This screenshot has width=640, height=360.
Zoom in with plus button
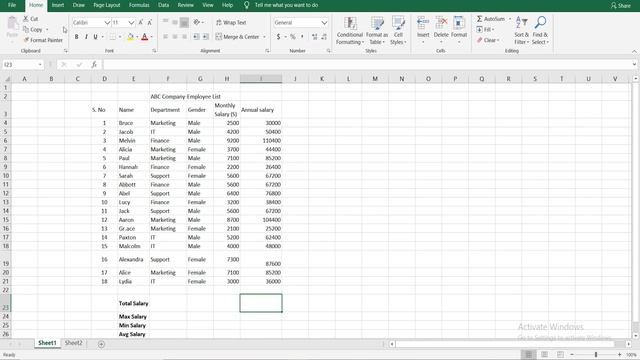click(619, 355)
